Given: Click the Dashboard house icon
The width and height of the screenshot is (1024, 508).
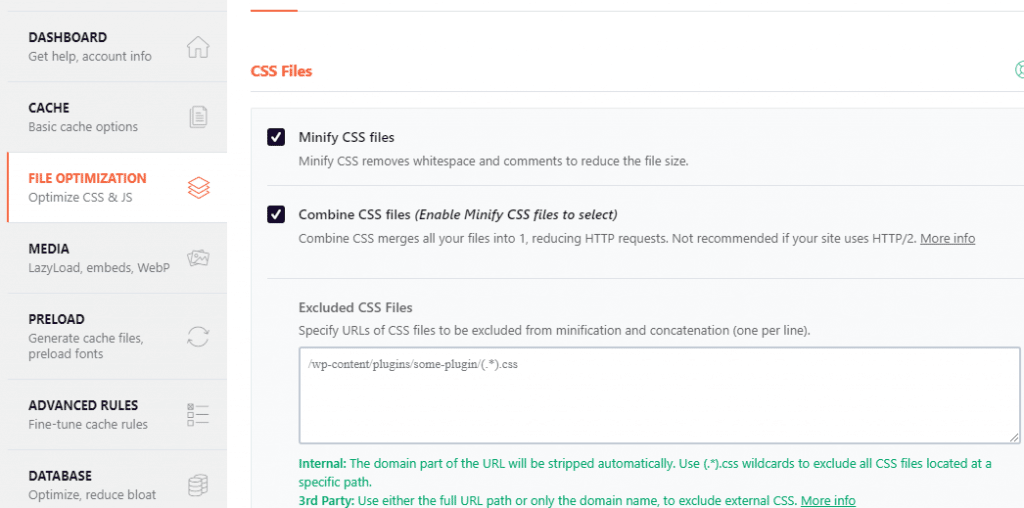Looking at the screenshot, I should click(198, 47).
